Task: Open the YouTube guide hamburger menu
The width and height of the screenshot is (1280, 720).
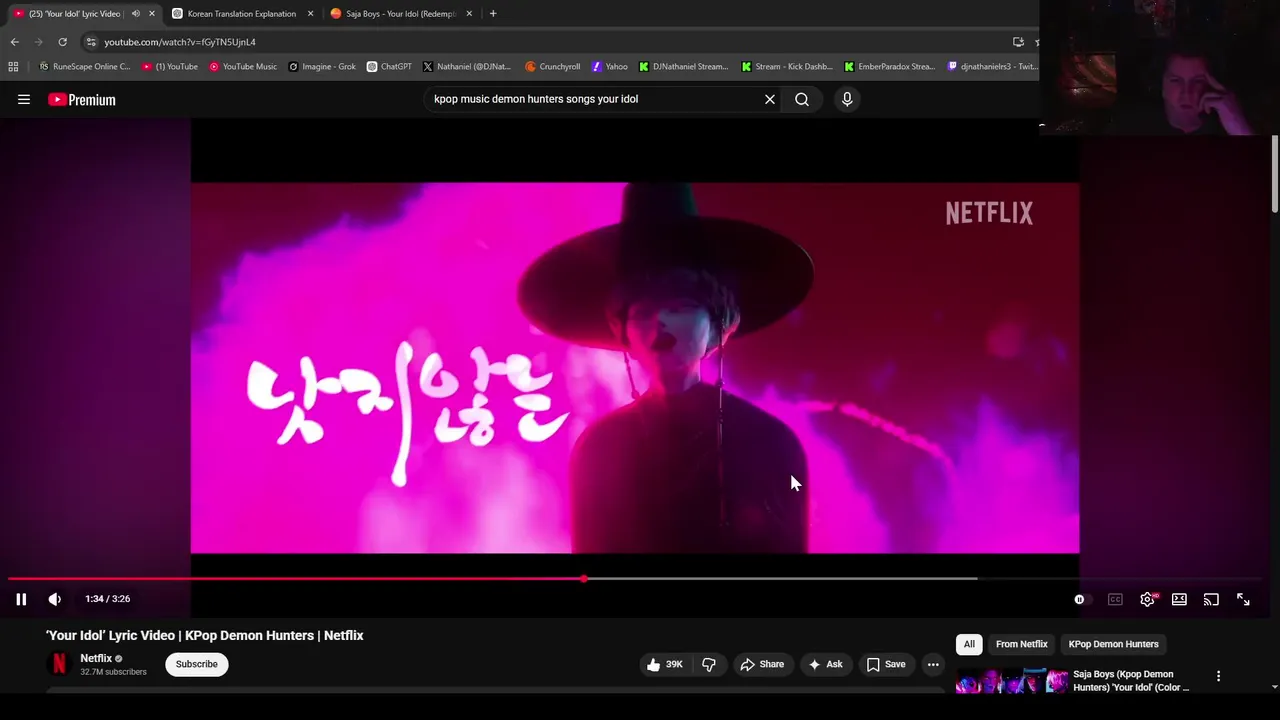Action: click(x=24, y=99)
